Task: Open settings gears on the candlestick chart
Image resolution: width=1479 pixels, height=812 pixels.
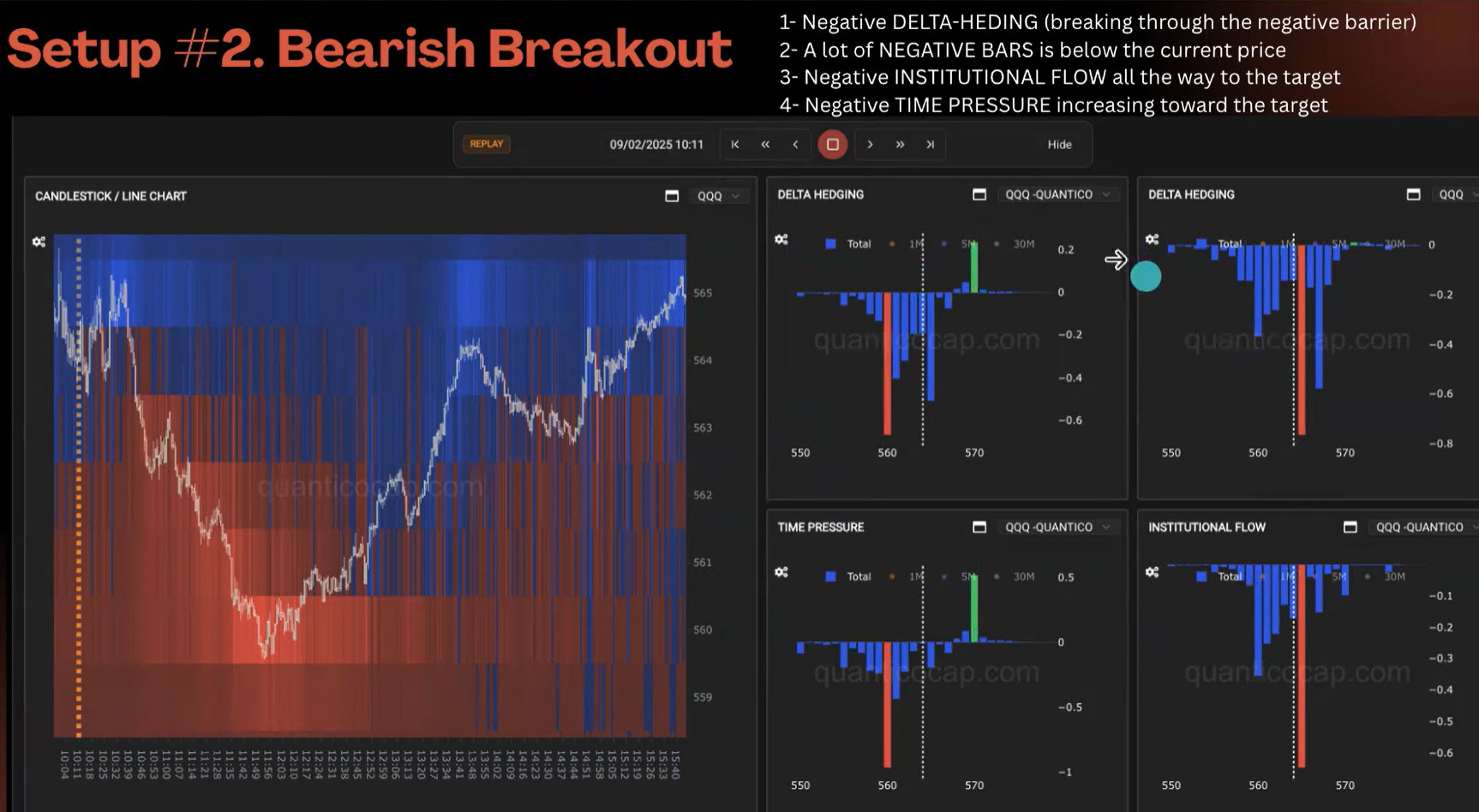Action: click(x=39, y=242)
